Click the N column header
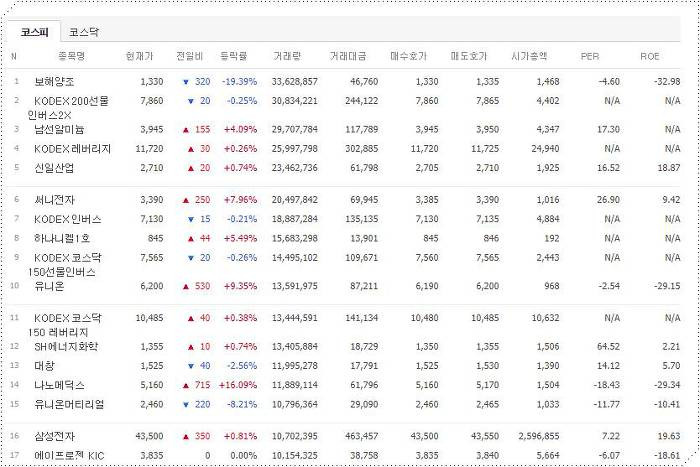 tap(13, 56)
